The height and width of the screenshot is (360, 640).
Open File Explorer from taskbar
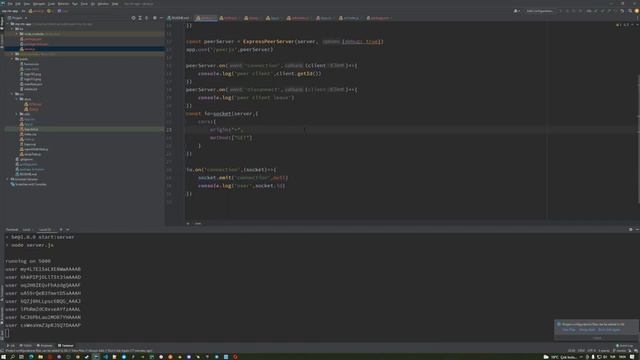(40, 357)
